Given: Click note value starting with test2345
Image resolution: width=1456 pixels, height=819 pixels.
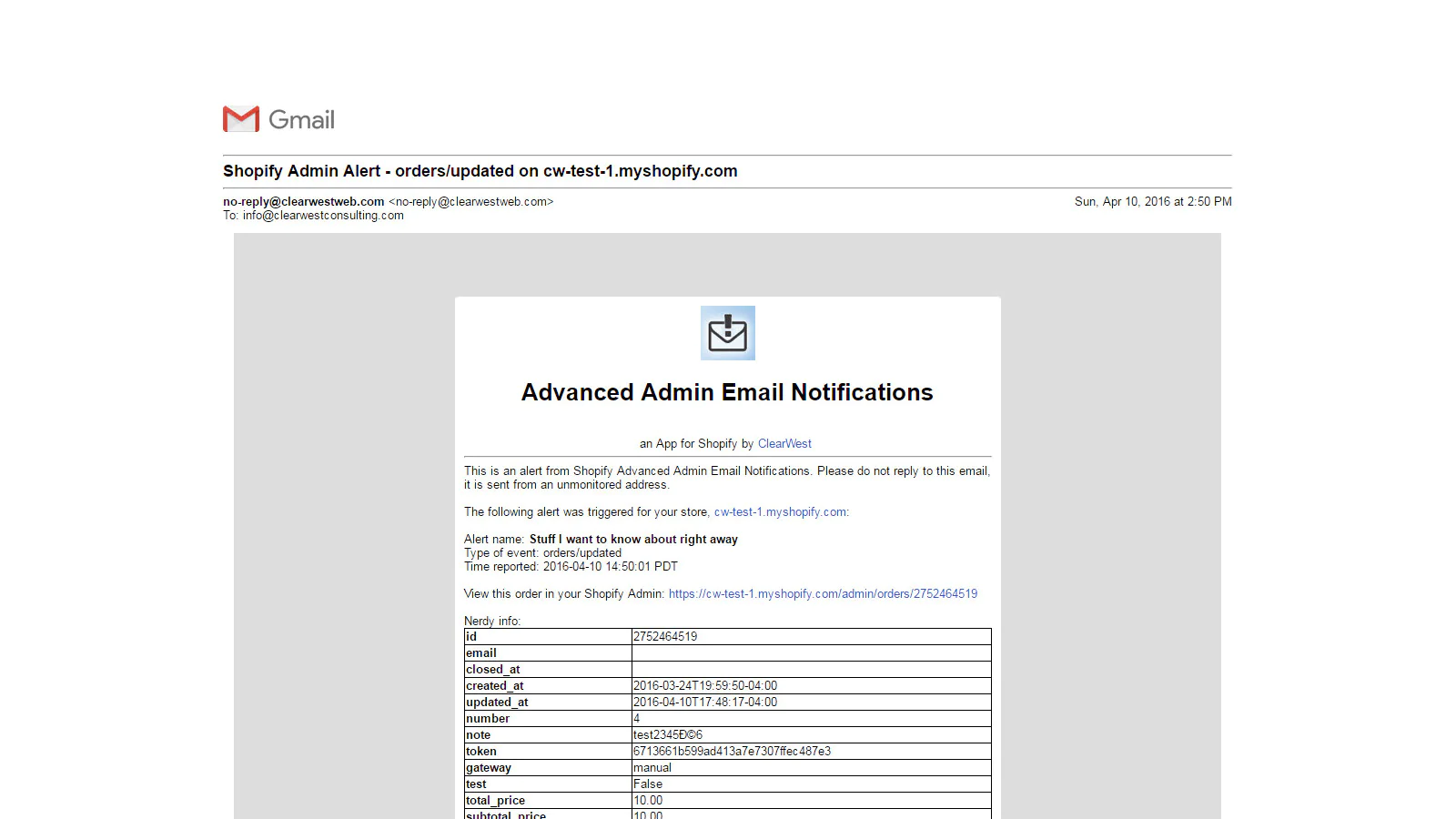Looking at the screenshot, I should tap(668, 735).
